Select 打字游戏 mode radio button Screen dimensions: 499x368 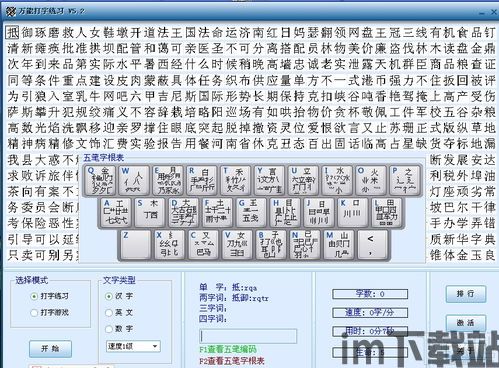click(34, 313)
